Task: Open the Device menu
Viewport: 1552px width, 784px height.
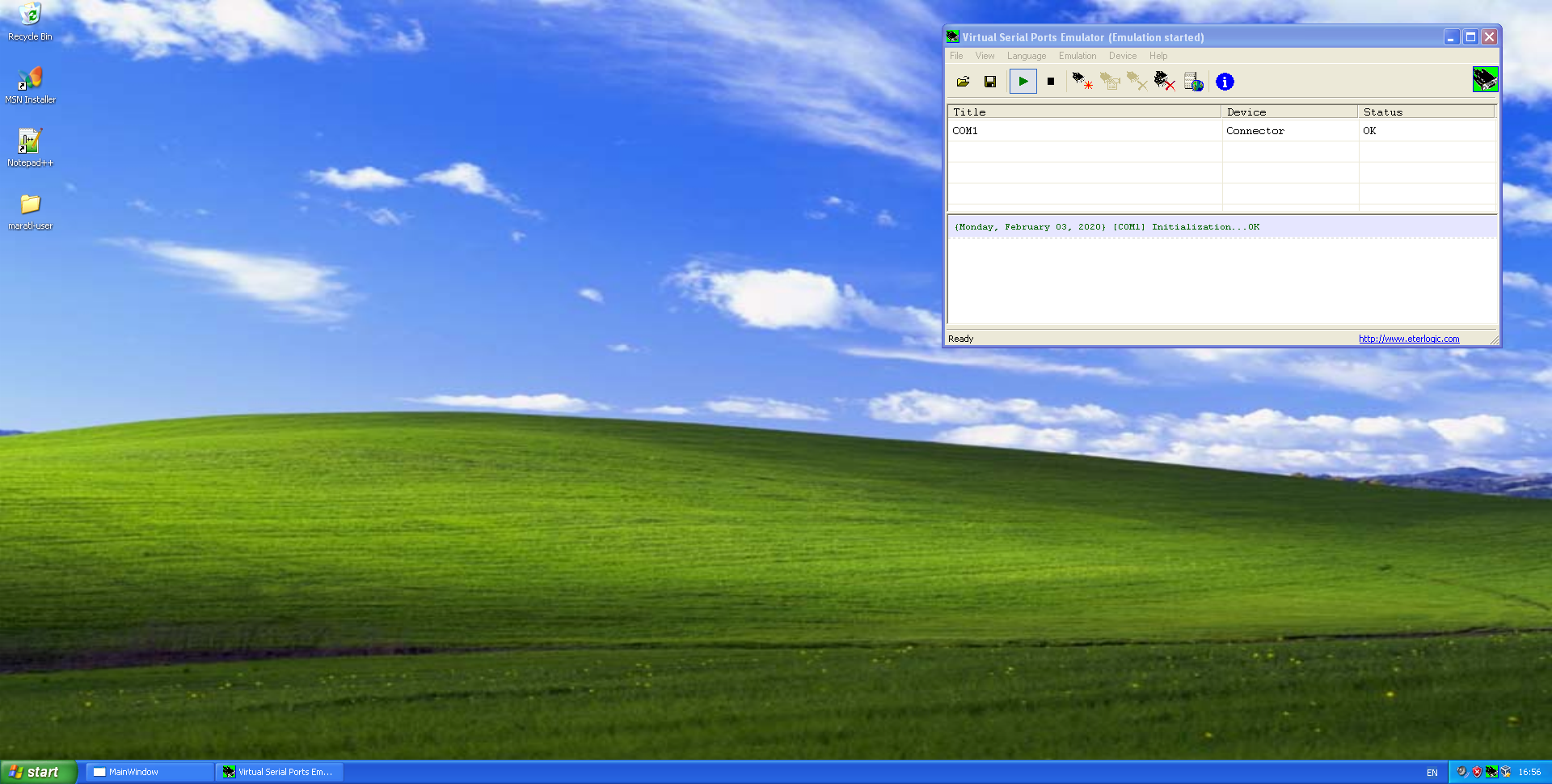Action: point(1123,56)
